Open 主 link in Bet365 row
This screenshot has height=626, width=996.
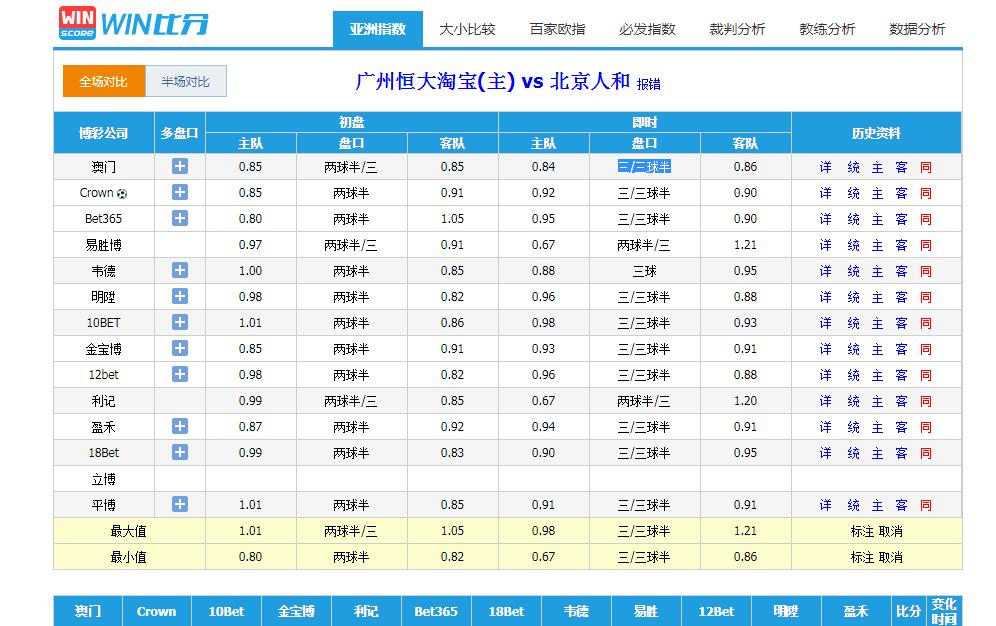click(877, 219)
